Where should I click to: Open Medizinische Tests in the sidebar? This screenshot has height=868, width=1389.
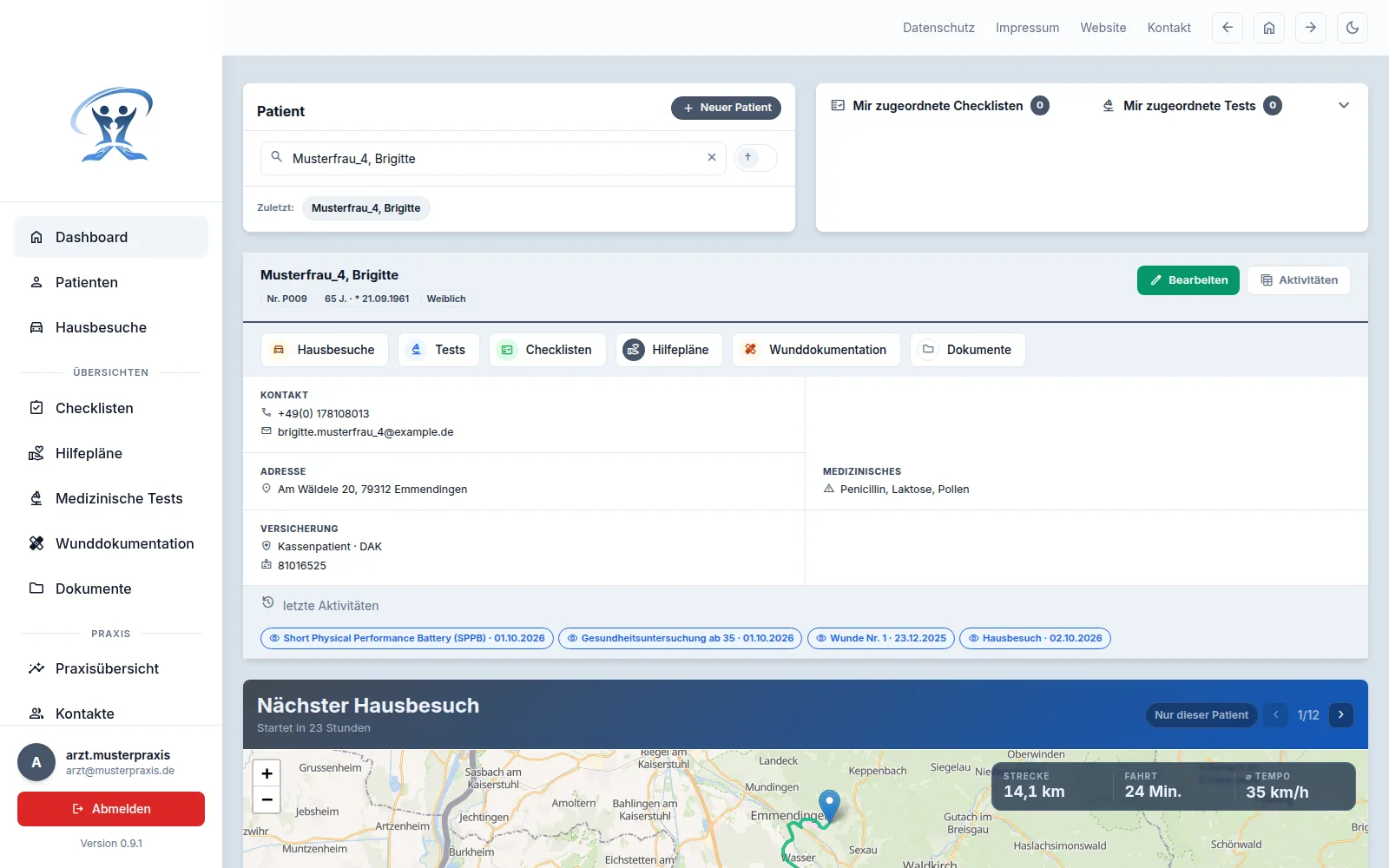111,498
